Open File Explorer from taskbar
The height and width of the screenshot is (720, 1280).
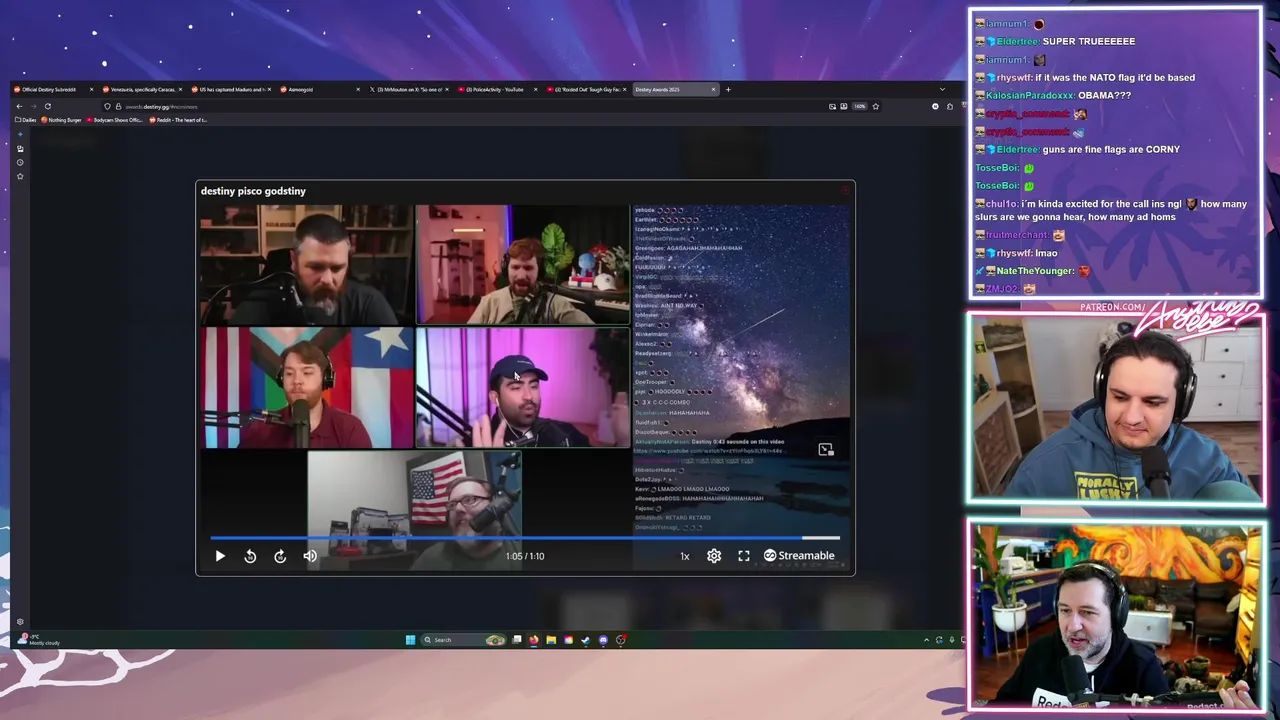551,640
